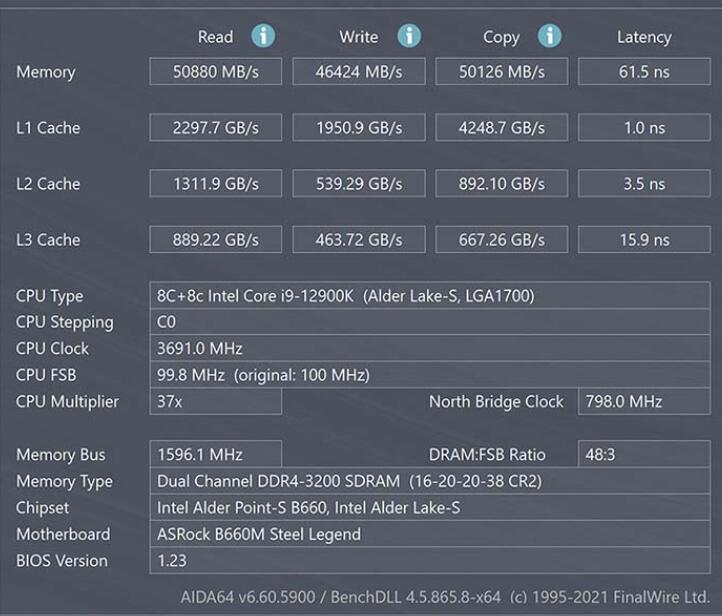Click the info icon next to Read
The image size is (722, 616).
coord(263,36)
